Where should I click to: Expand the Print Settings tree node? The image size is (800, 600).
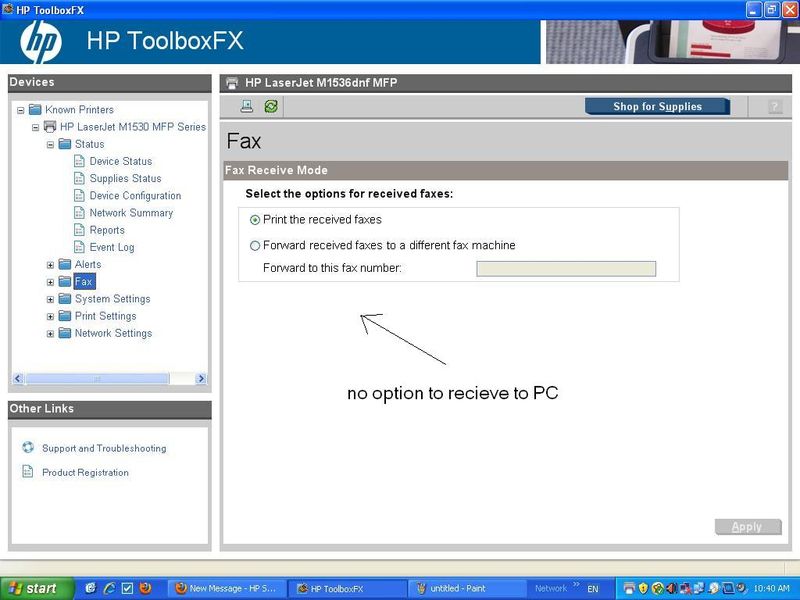pyautogui.click(x=50, y=317)
